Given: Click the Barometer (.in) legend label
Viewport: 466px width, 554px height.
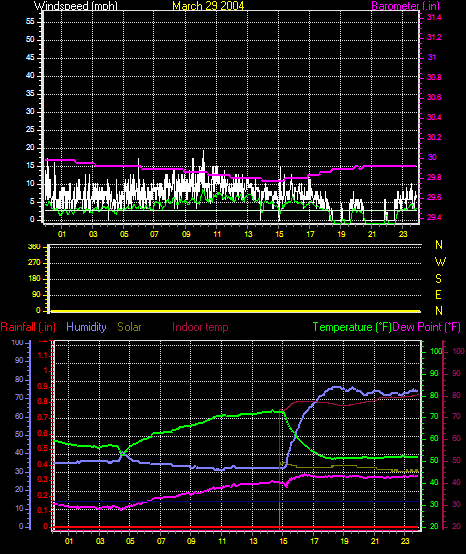Looking at the screenshot, I should (406, 5).
